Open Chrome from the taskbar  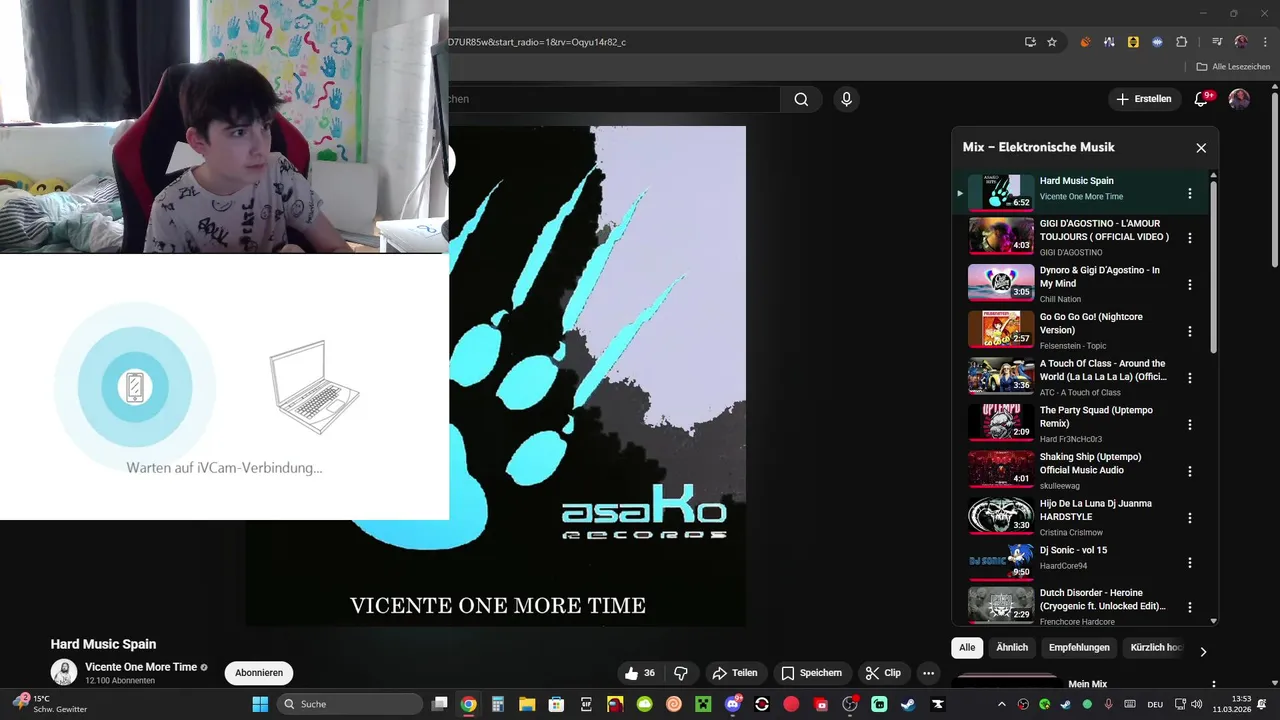click(468, 704)
